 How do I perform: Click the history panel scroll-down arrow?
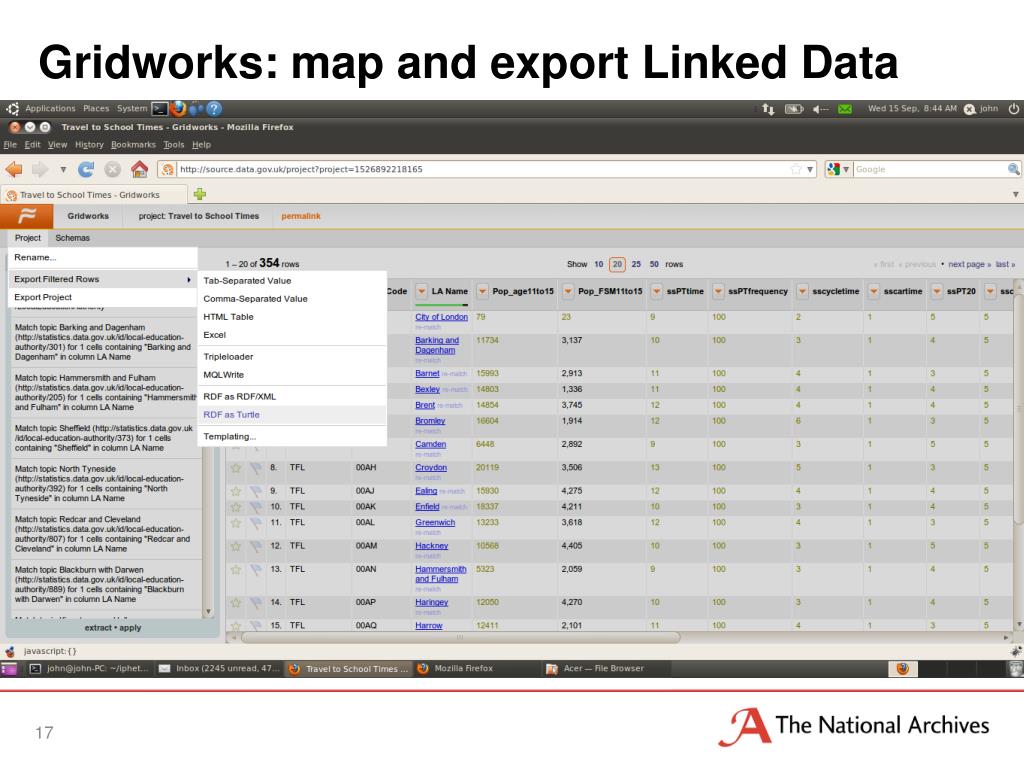point(208,612)
